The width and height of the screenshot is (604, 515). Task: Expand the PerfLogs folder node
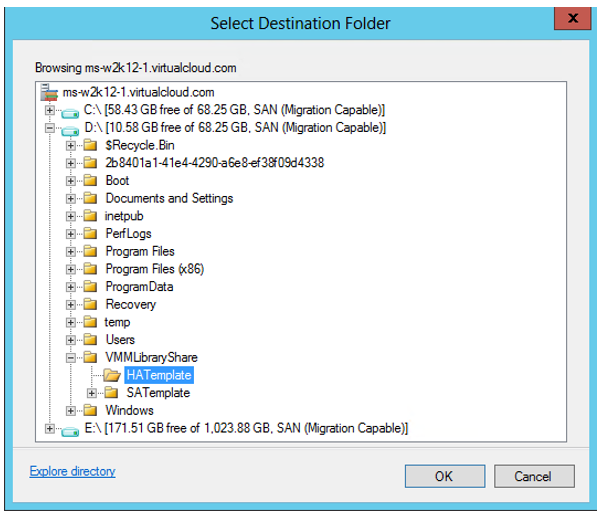click(70, 234)
